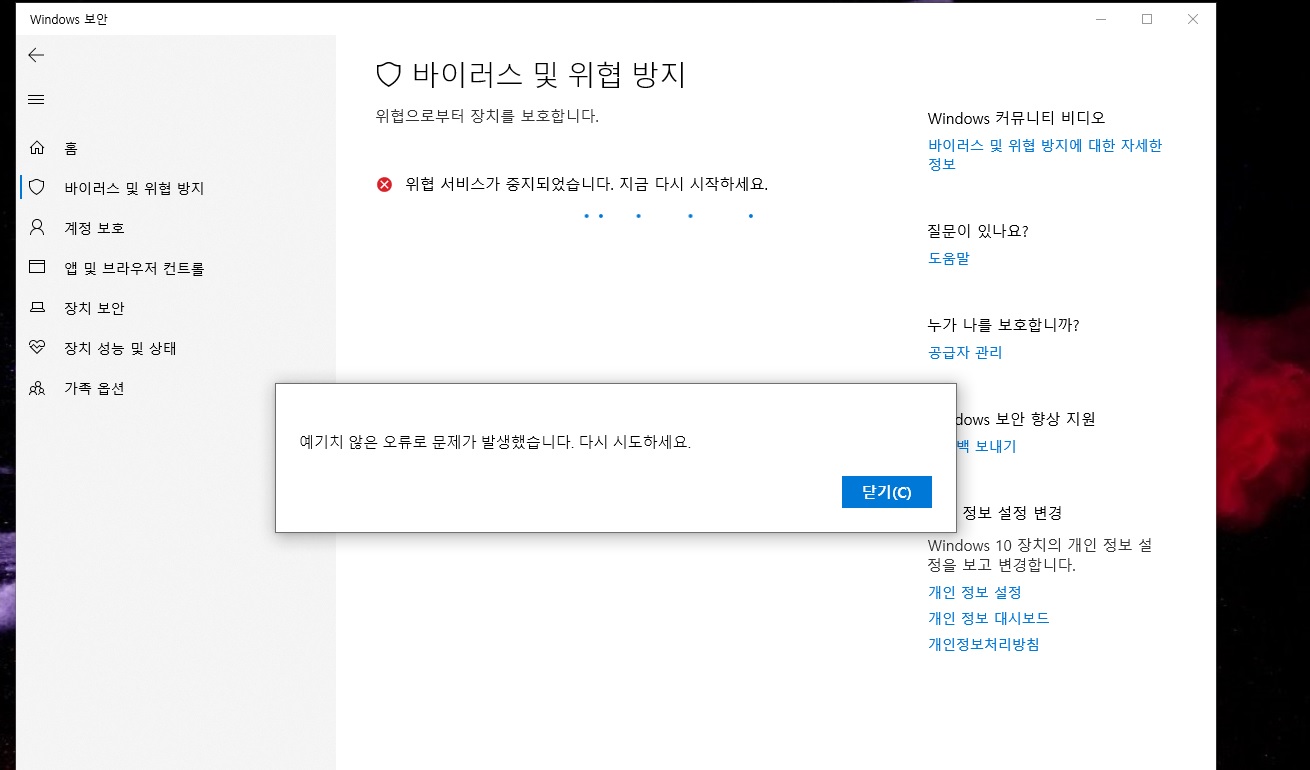
Task: Open the 바이러스 및 위협 방지에 대한 자세한 정보 link
Action: (1045, 154)
